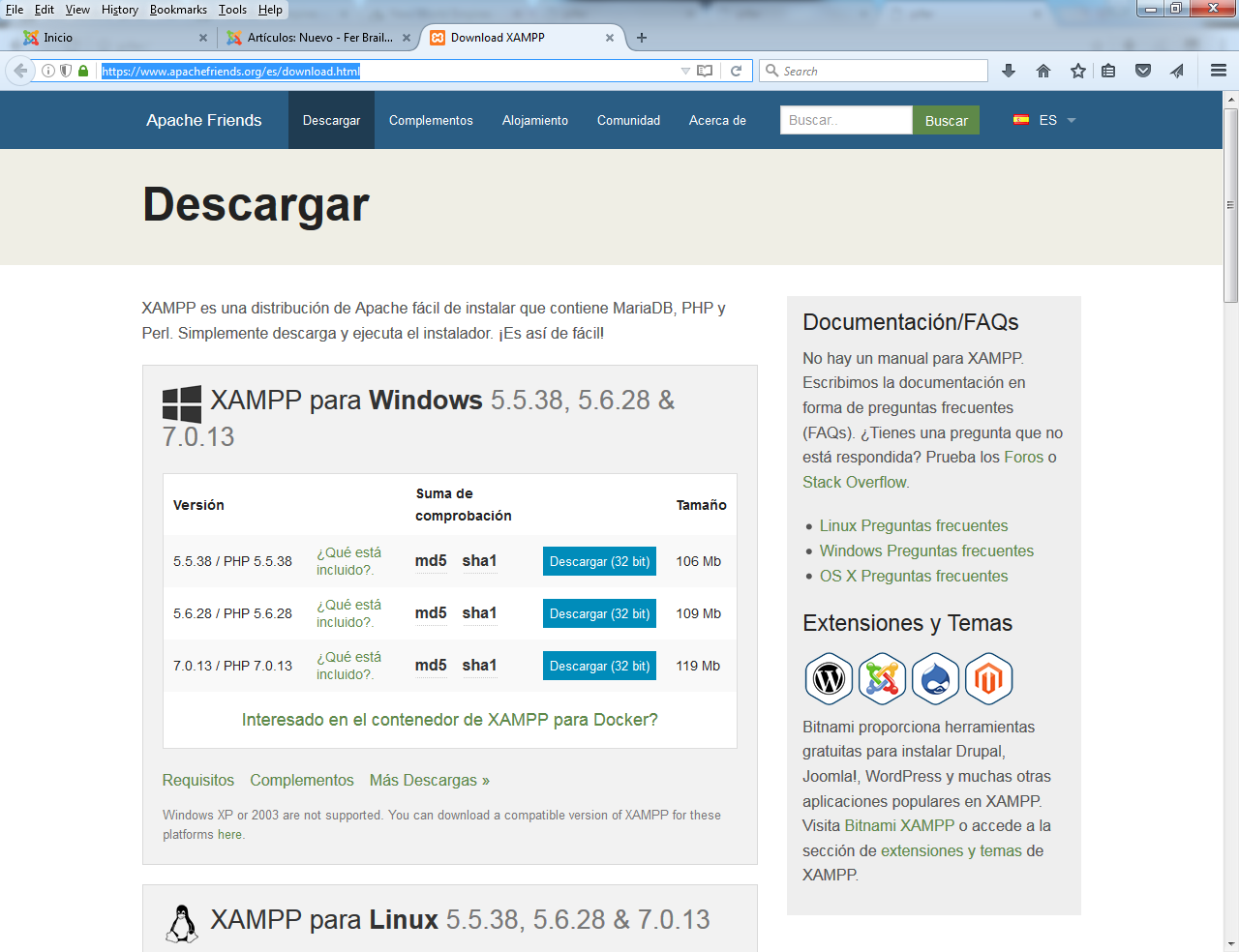The image size is (1239, 952).
Task: Click the Pocket icon in the toolbar
Action: coord(1144,71)
